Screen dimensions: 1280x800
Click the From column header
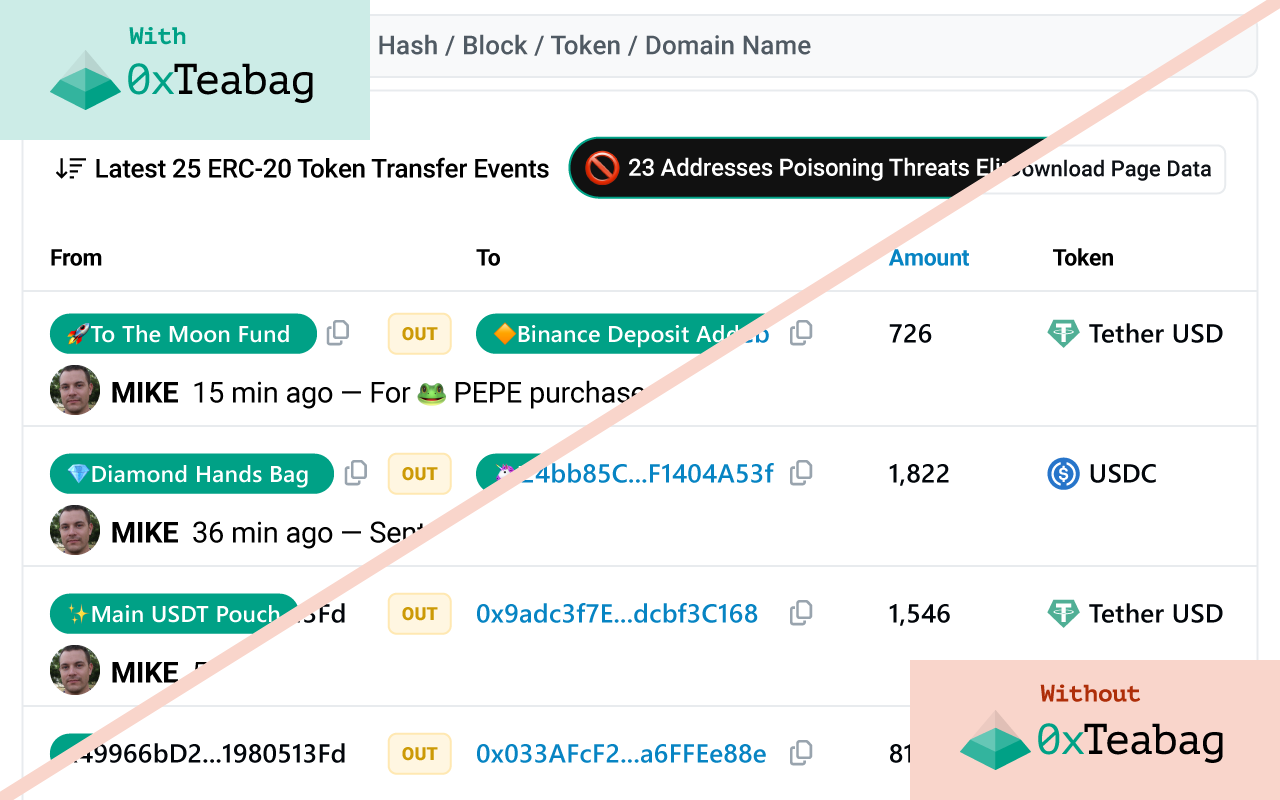(76, 258)
